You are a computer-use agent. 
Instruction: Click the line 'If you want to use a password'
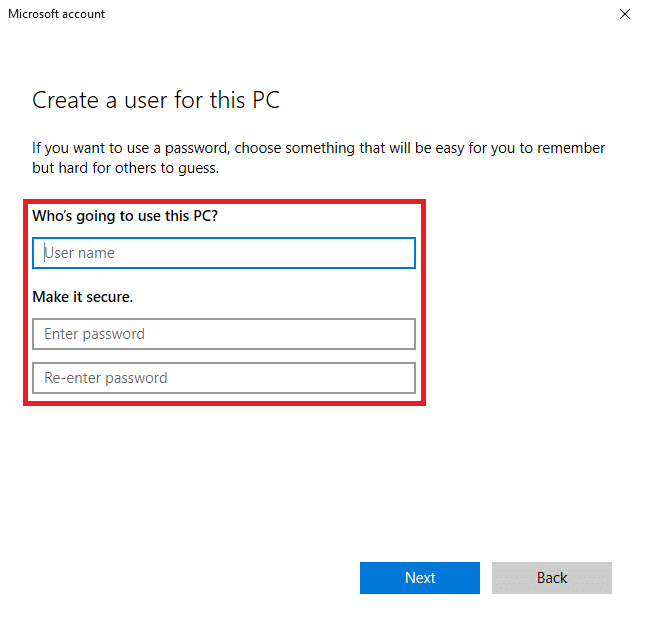point(318,148)
